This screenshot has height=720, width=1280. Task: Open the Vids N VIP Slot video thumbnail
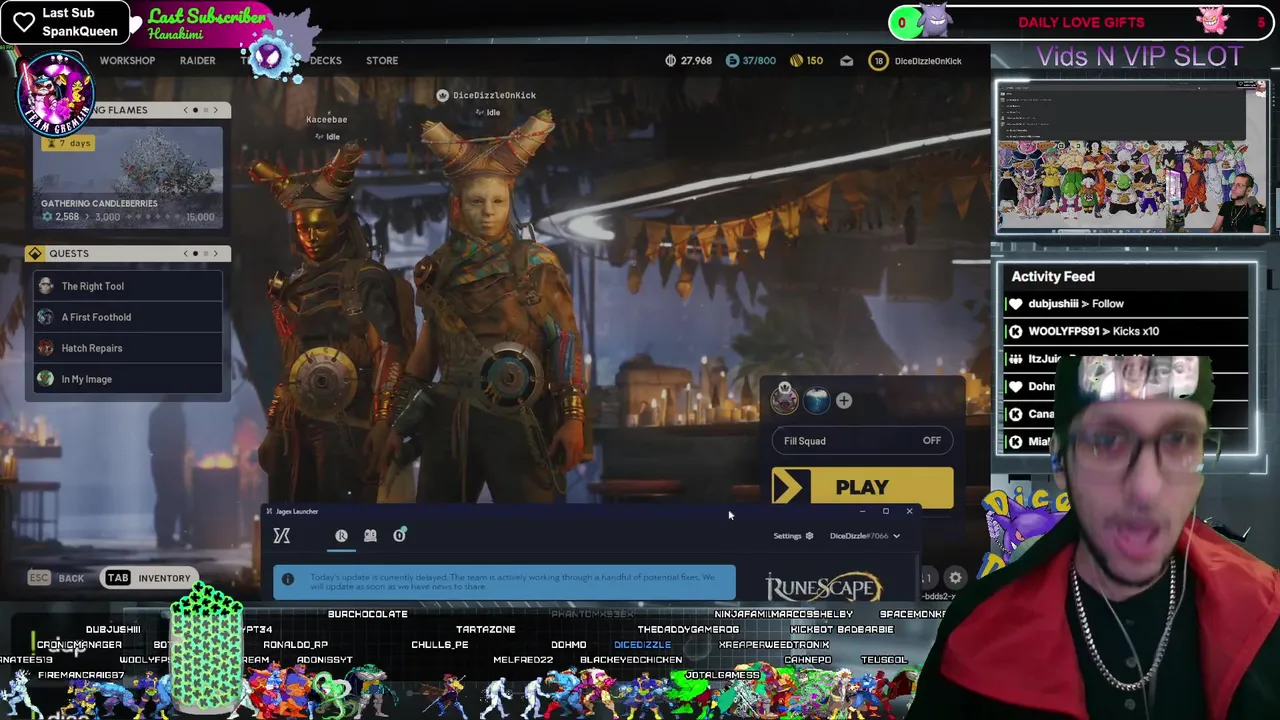pyautogui.click(x=1132, y=158)
